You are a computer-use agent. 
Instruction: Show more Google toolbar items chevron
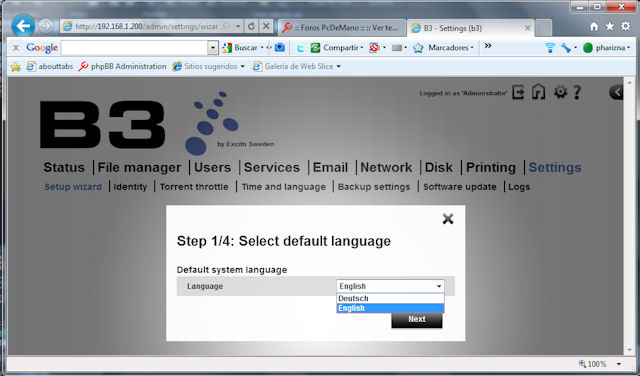[488, 46]
